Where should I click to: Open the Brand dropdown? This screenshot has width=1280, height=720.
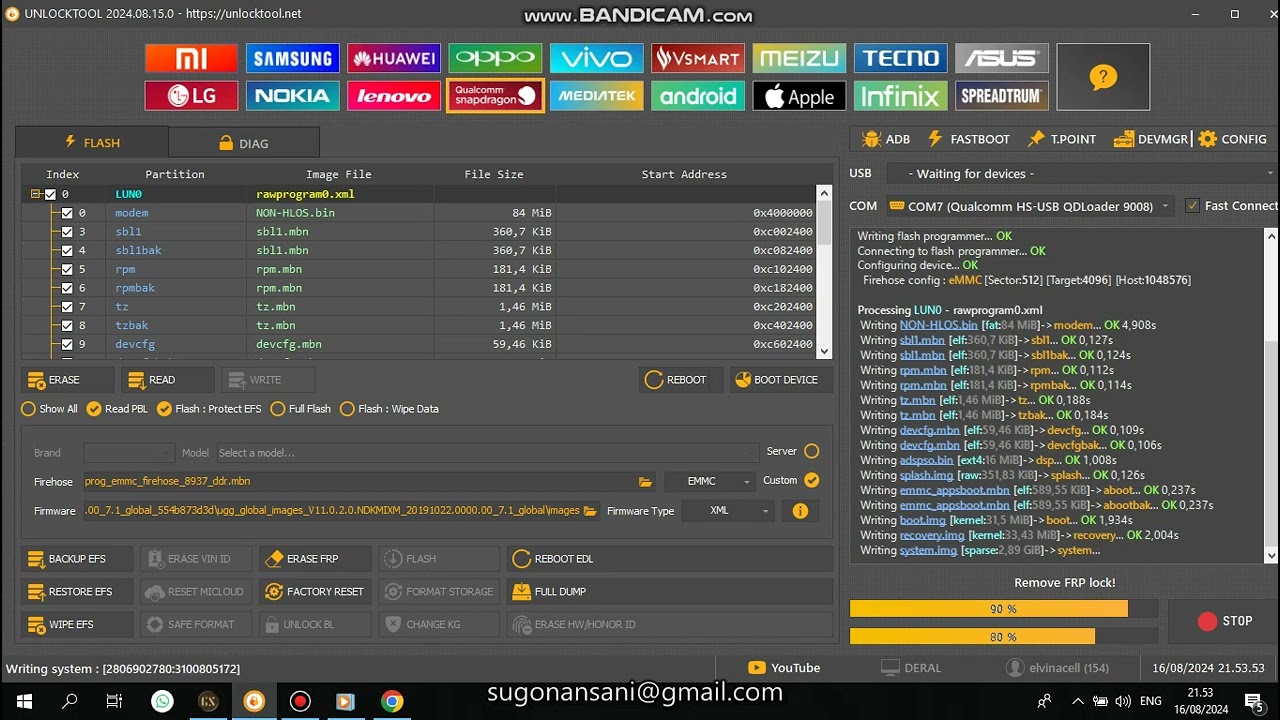pos(127,453)
